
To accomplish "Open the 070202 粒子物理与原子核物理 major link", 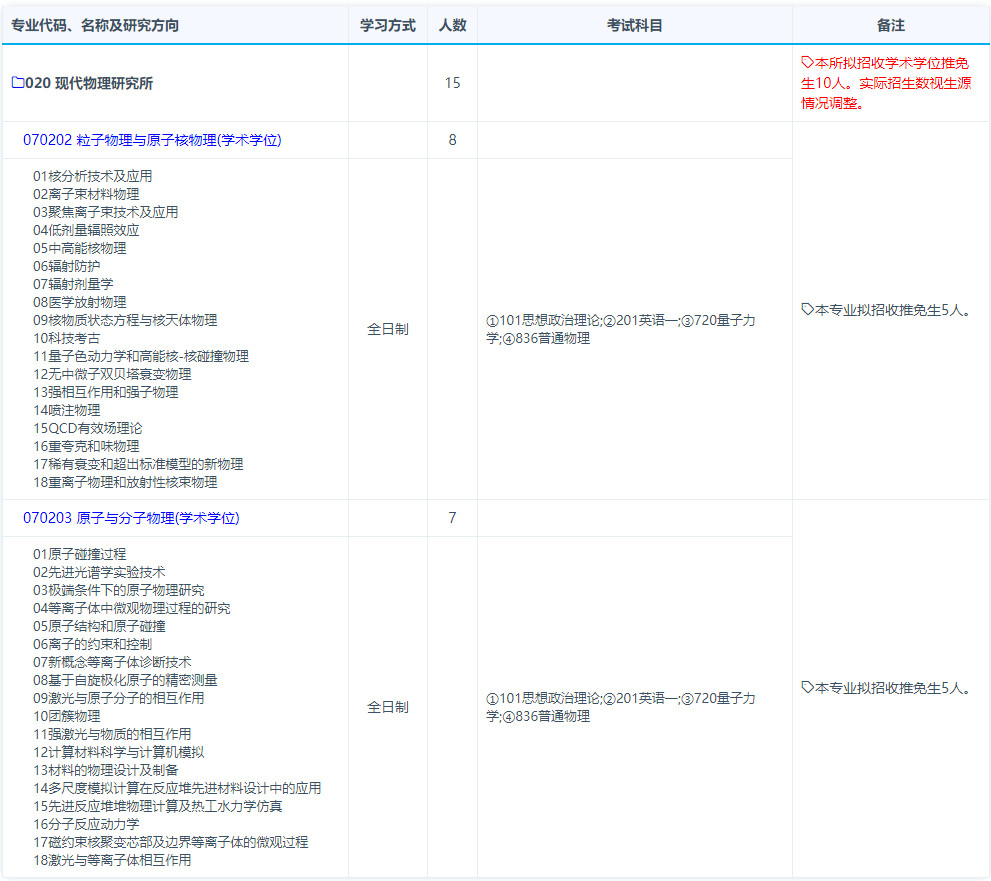I will point(152,140).
